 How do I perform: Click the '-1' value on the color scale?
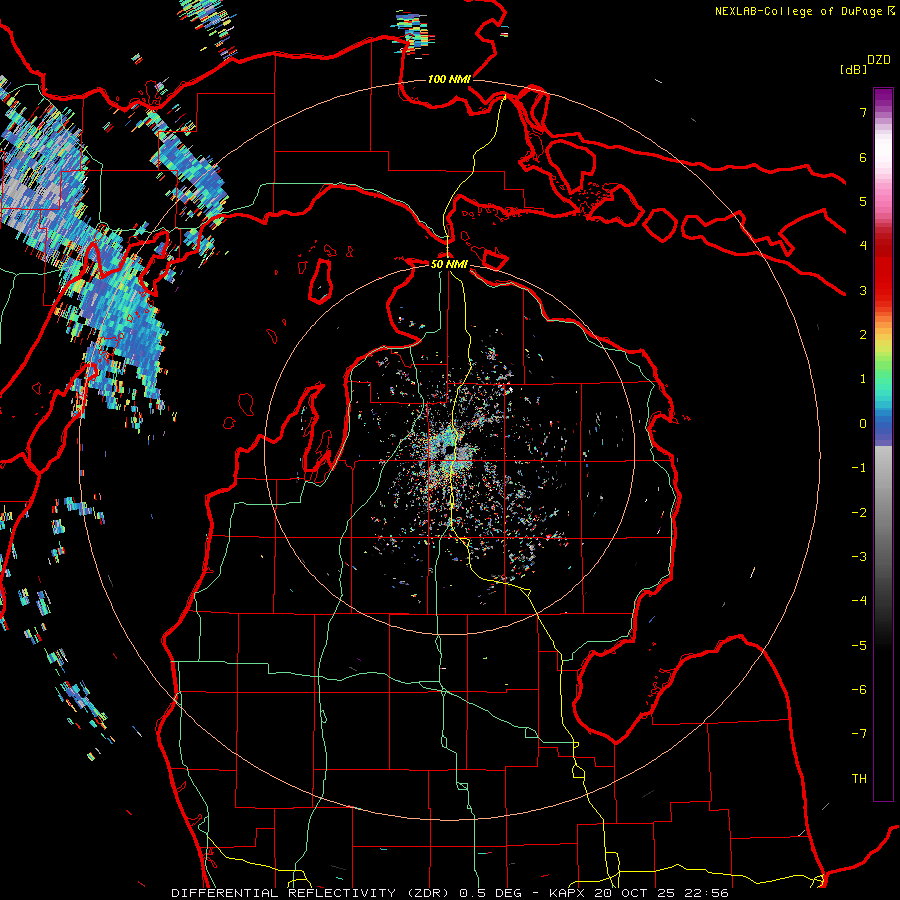(859, 468)
